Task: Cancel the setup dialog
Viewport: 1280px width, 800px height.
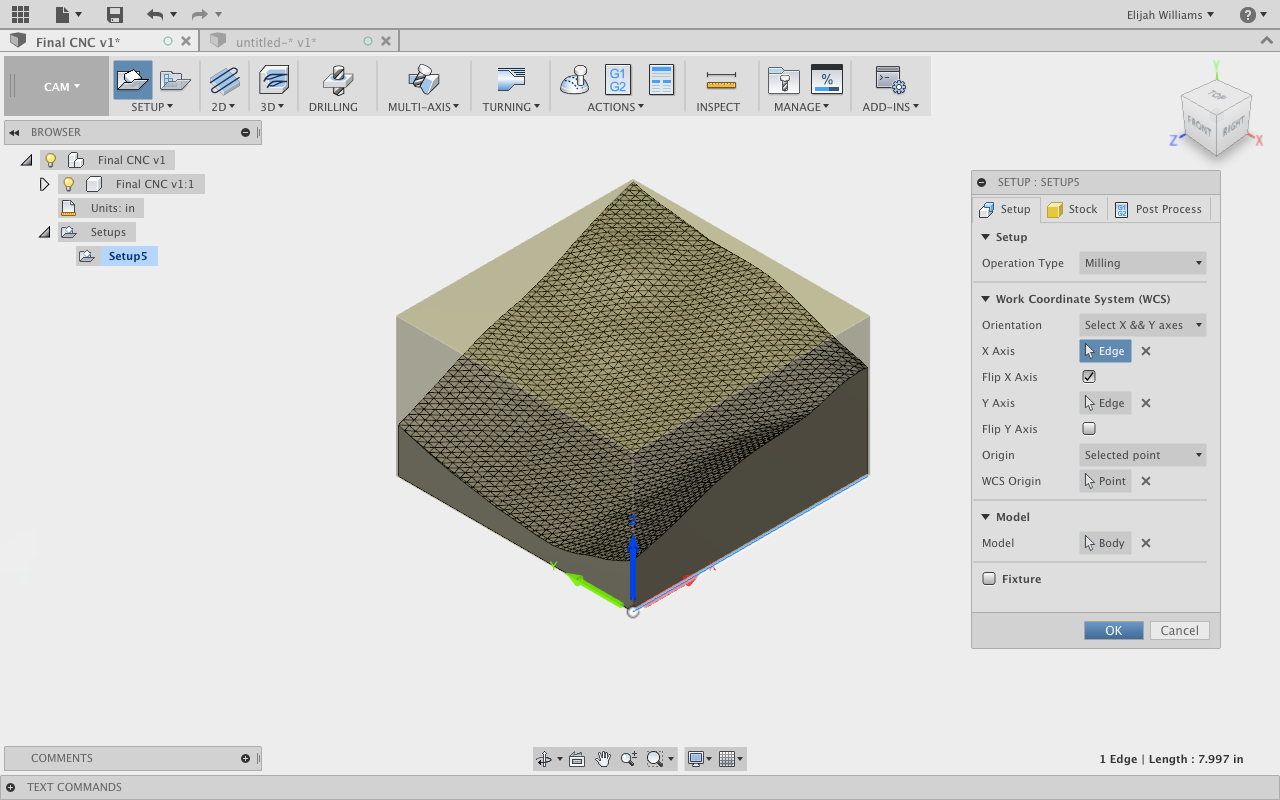Action: pos(1179,630)
